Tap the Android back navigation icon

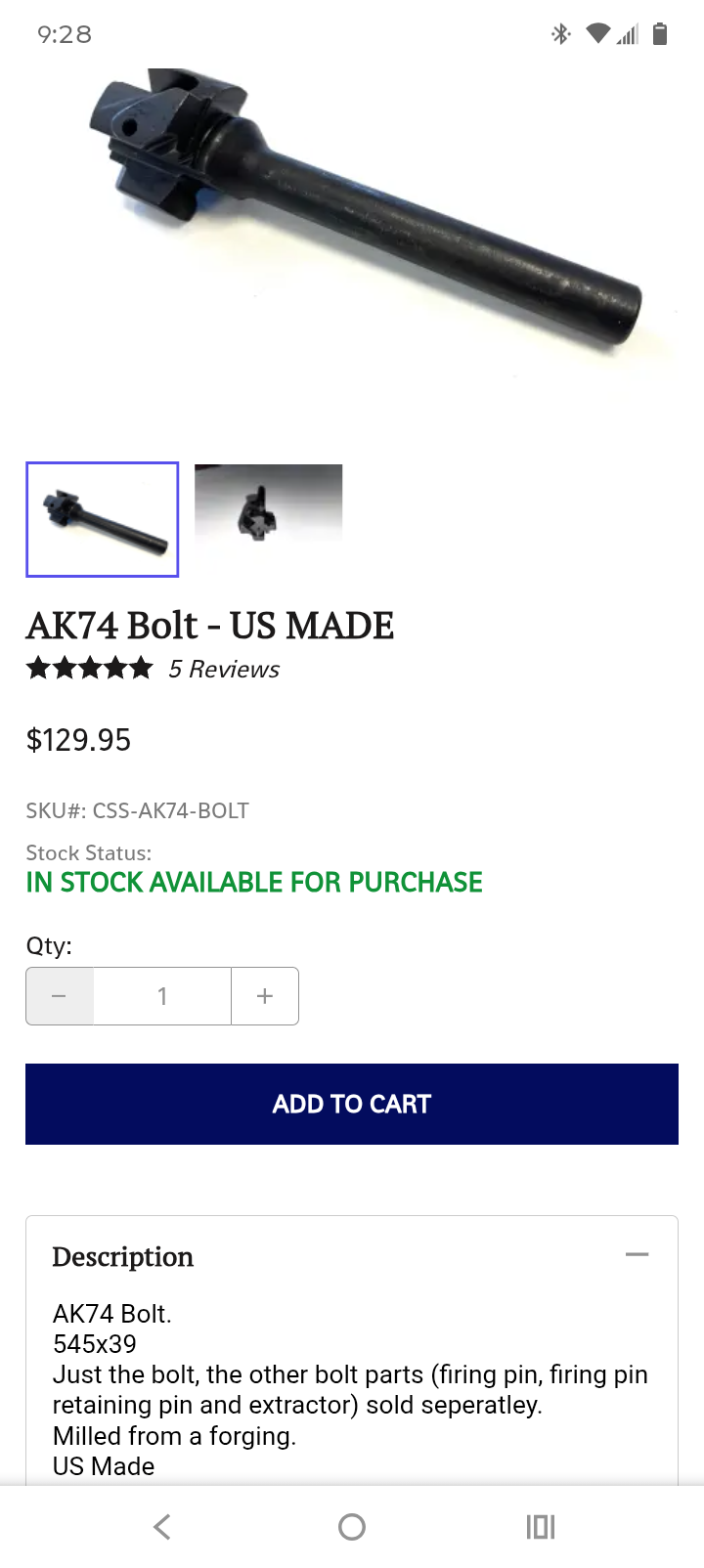(x=162, y=1526)
